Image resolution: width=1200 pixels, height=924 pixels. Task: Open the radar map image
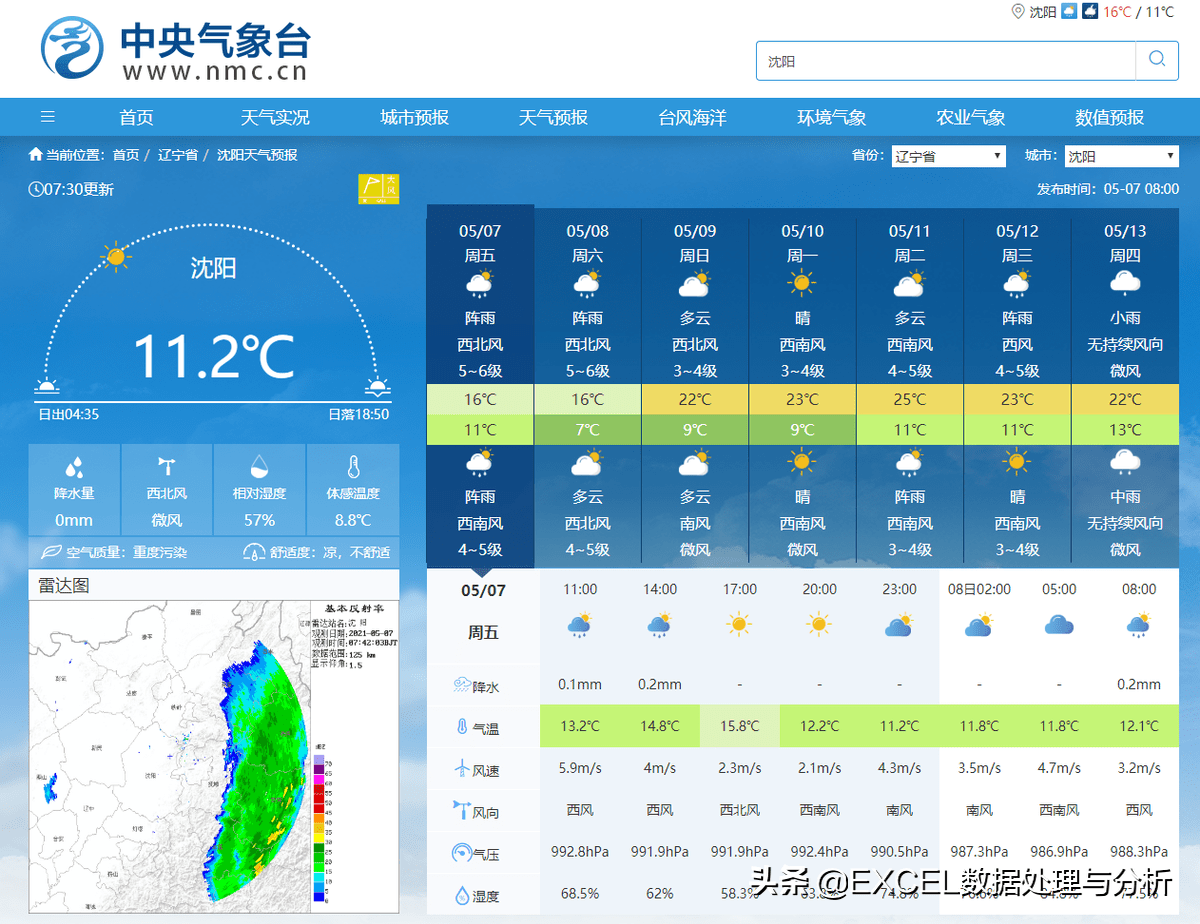pos(214,757)
